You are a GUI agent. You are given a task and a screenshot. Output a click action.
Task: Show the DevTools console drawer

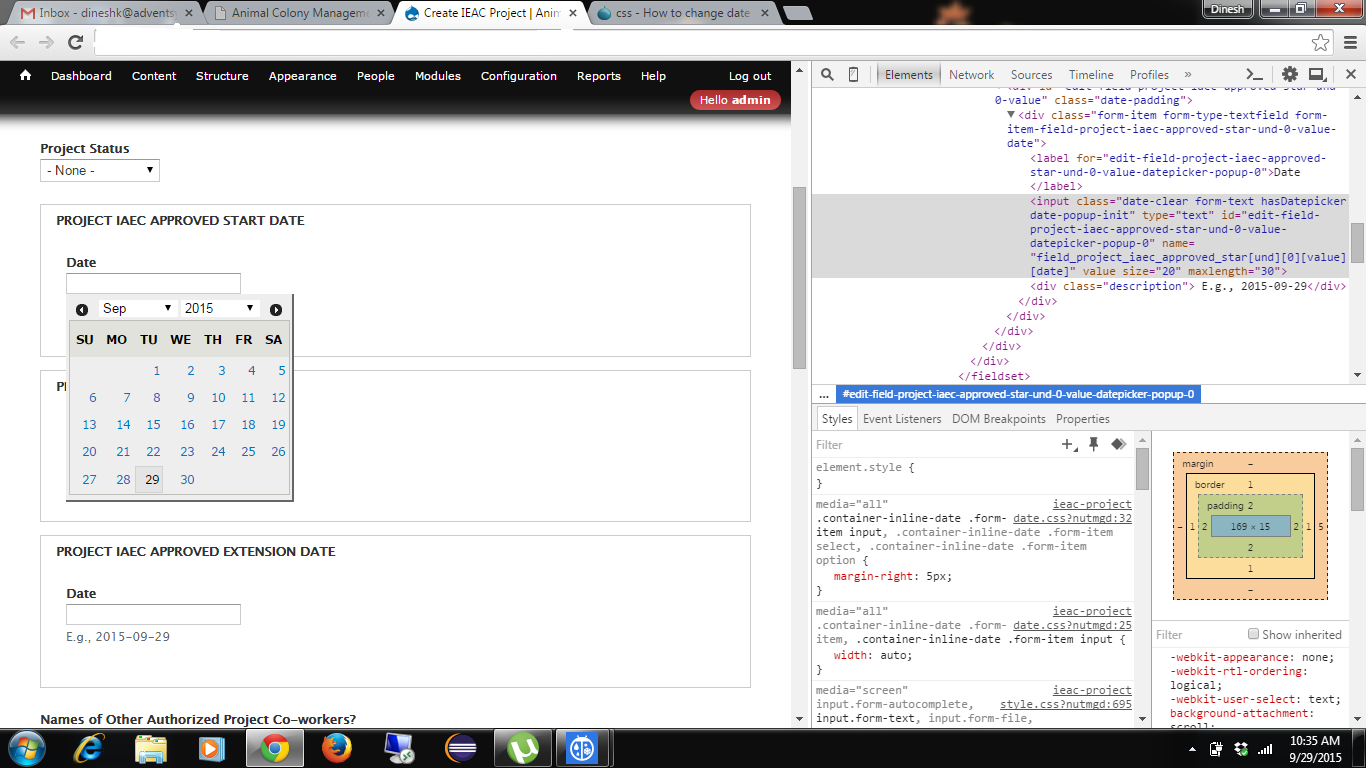pyautogui.click(x=1254, y=74)
